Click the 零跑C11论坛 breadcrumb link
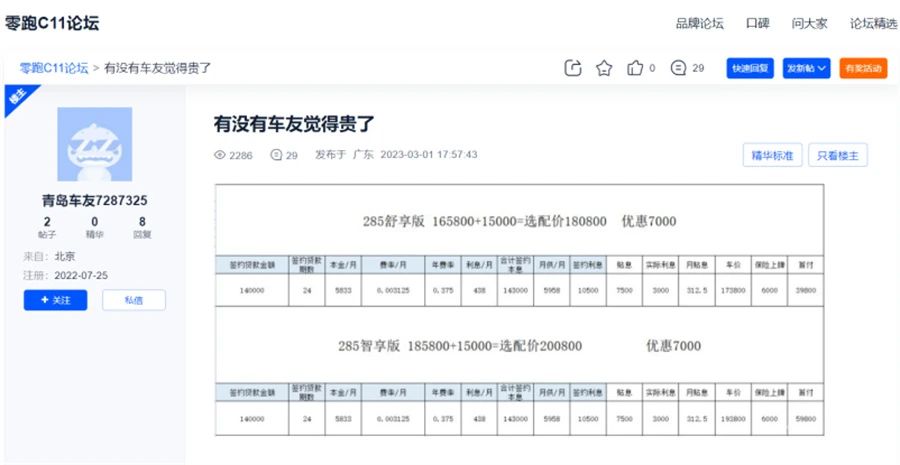Screen dimensions: 900x465 point(53,68)
